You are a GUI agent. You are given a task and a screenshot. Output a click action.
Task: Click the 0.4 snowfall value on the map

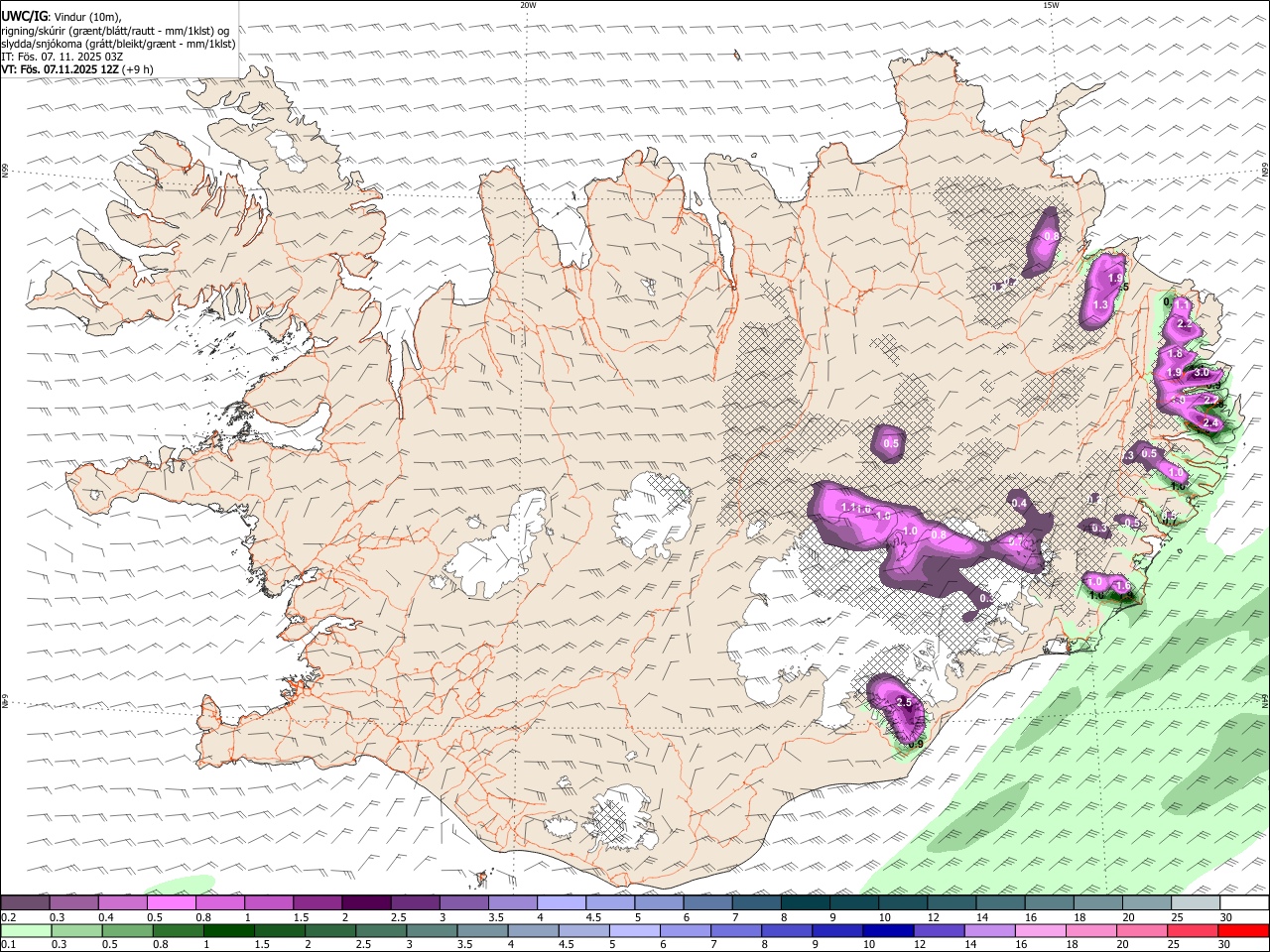[1019, 504]
